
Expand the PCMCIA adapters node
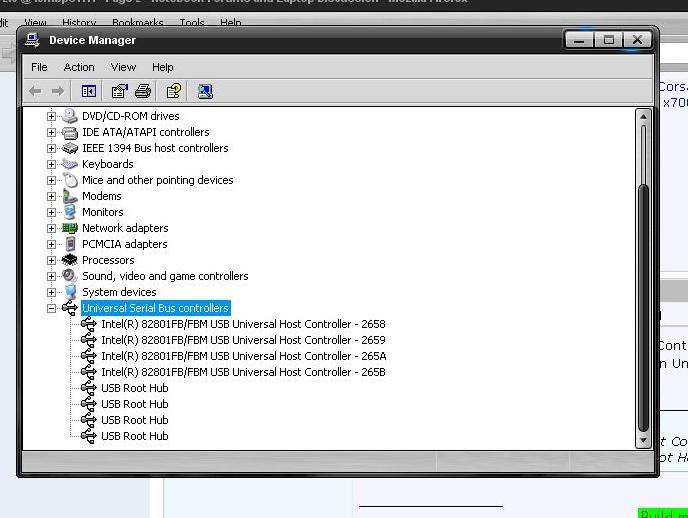point(51,244)
